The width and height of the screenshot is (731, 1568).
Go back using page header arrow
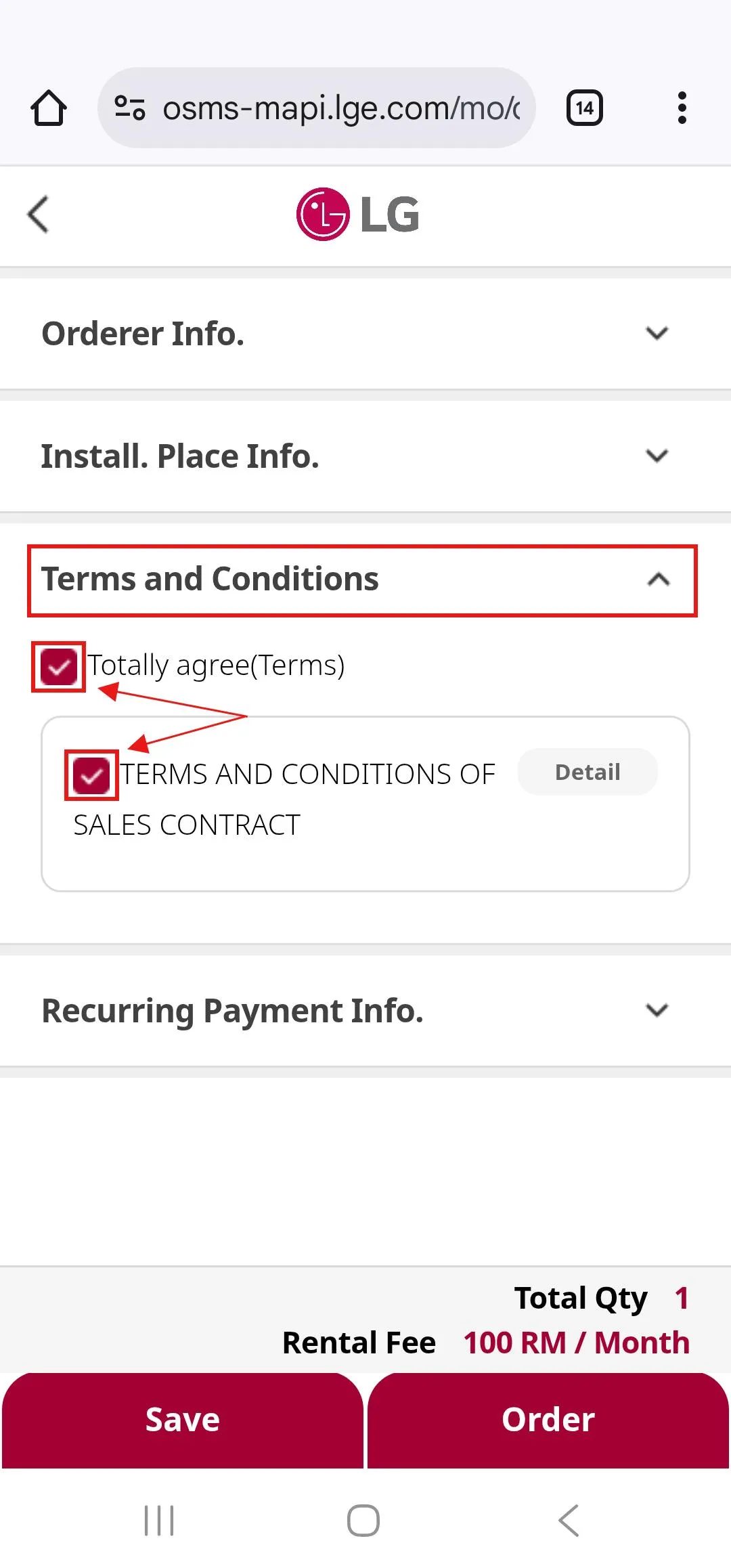tap(39, 215)
